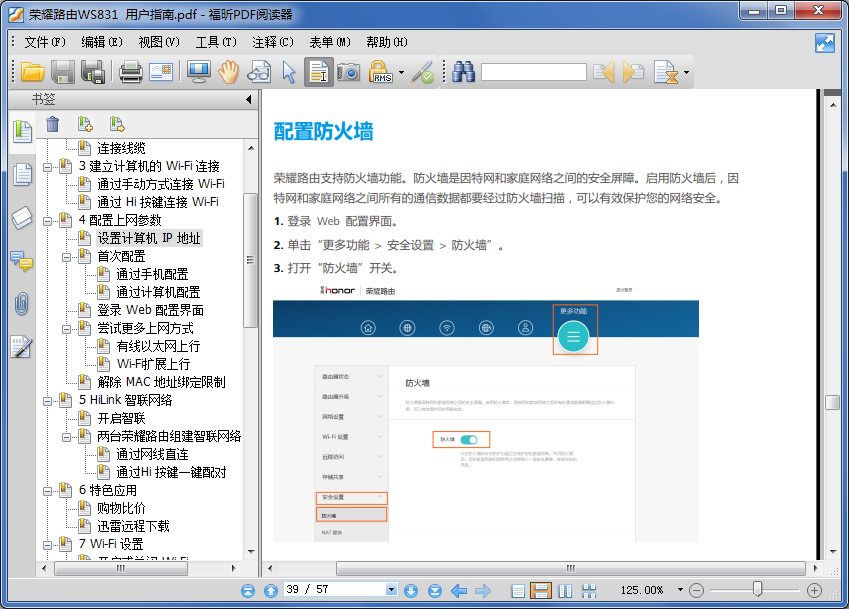The width and height of the screenshot is (849, 609).
Task: Go to last page button
Action: (435, 591)
